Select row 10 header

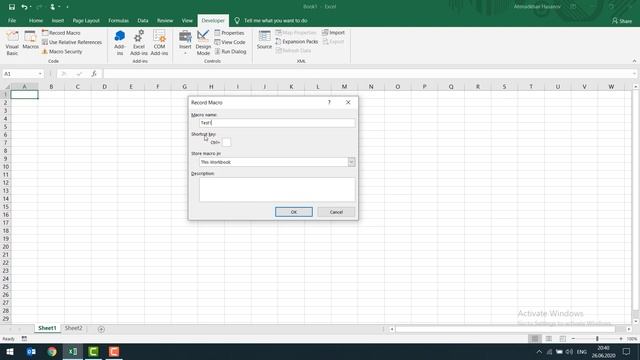(6, 167)
